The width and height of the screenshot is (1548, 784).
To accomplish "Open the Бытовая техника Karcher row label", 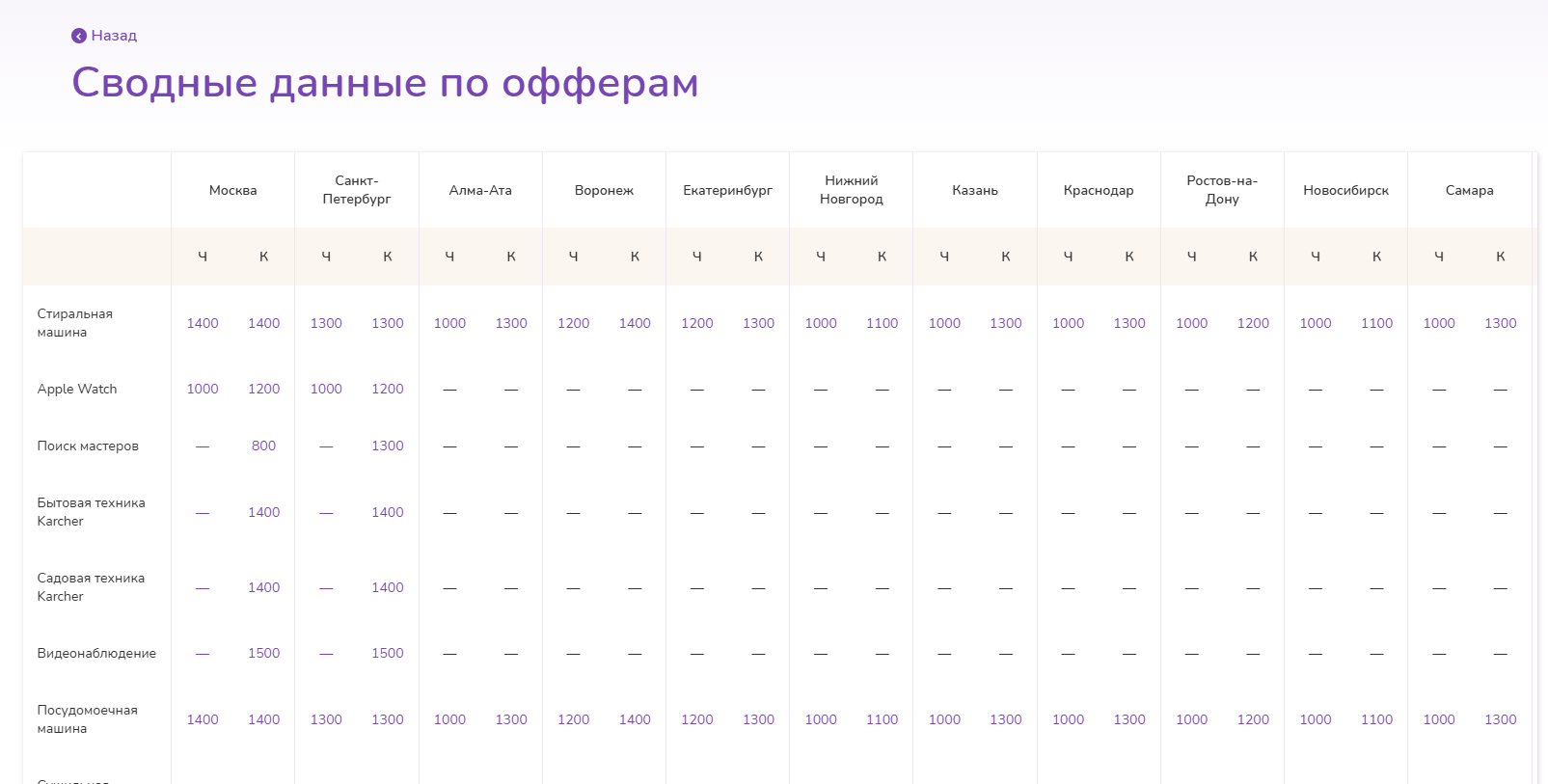I will point(92,512).
